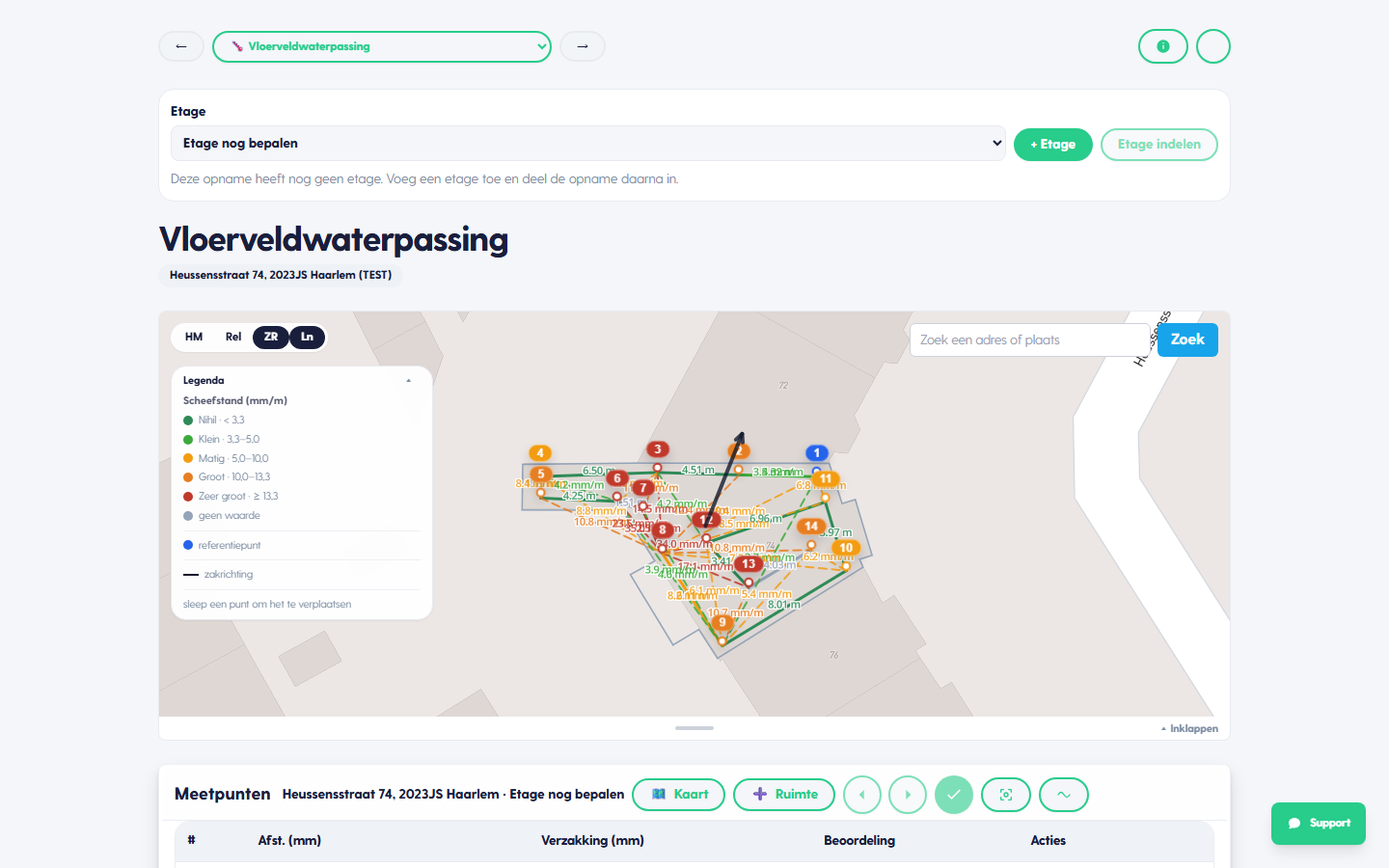
Task: Click 'Zeer groot' legend entry
Action: pos(231,496)
